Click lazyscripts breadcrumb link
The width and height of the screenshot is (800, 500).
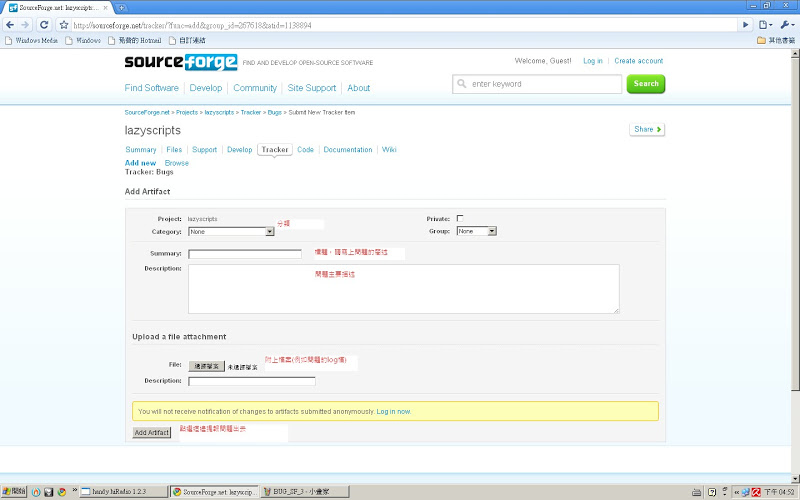click(219, 112)
